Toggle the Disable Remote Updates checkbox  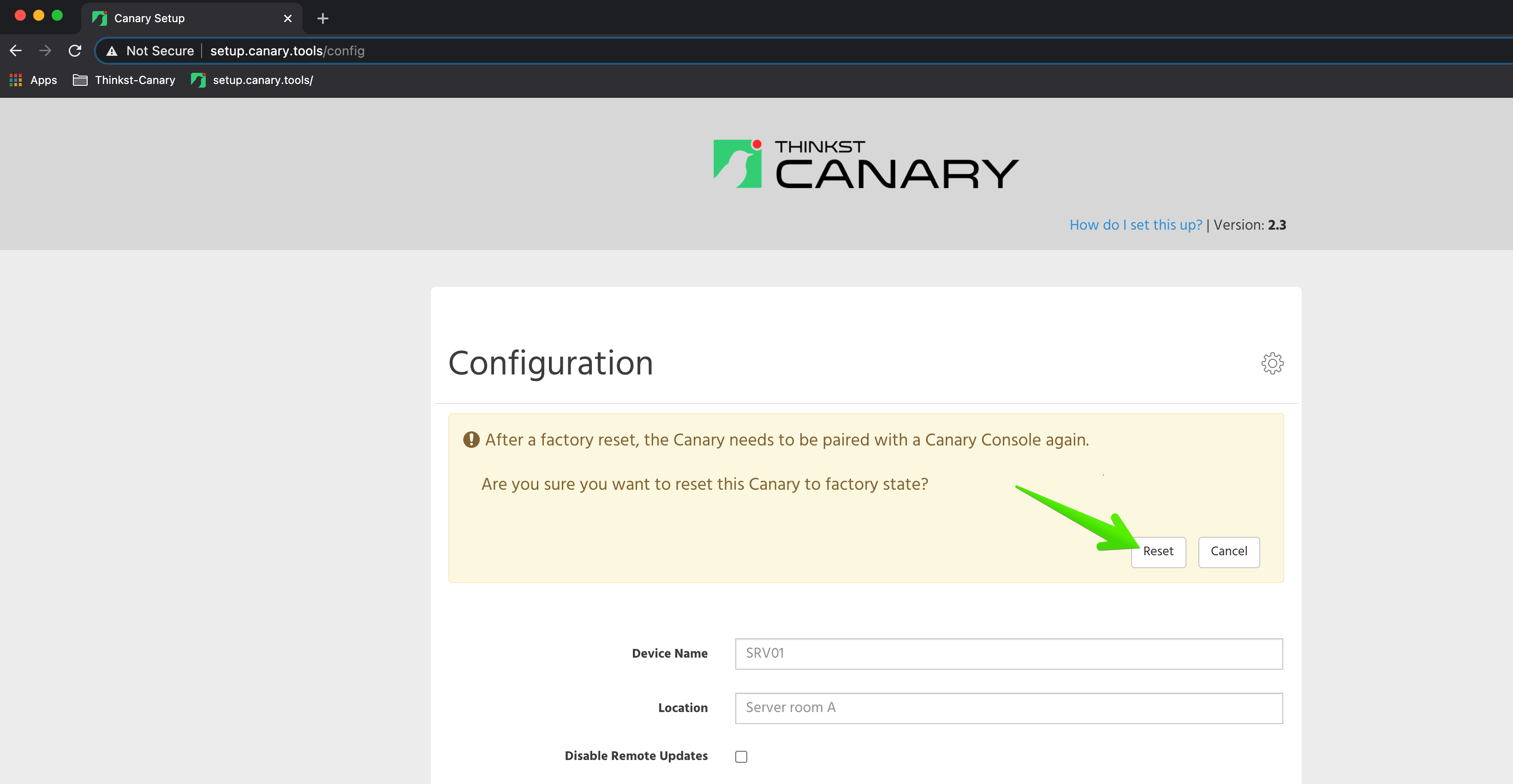(x=741, y=756)
